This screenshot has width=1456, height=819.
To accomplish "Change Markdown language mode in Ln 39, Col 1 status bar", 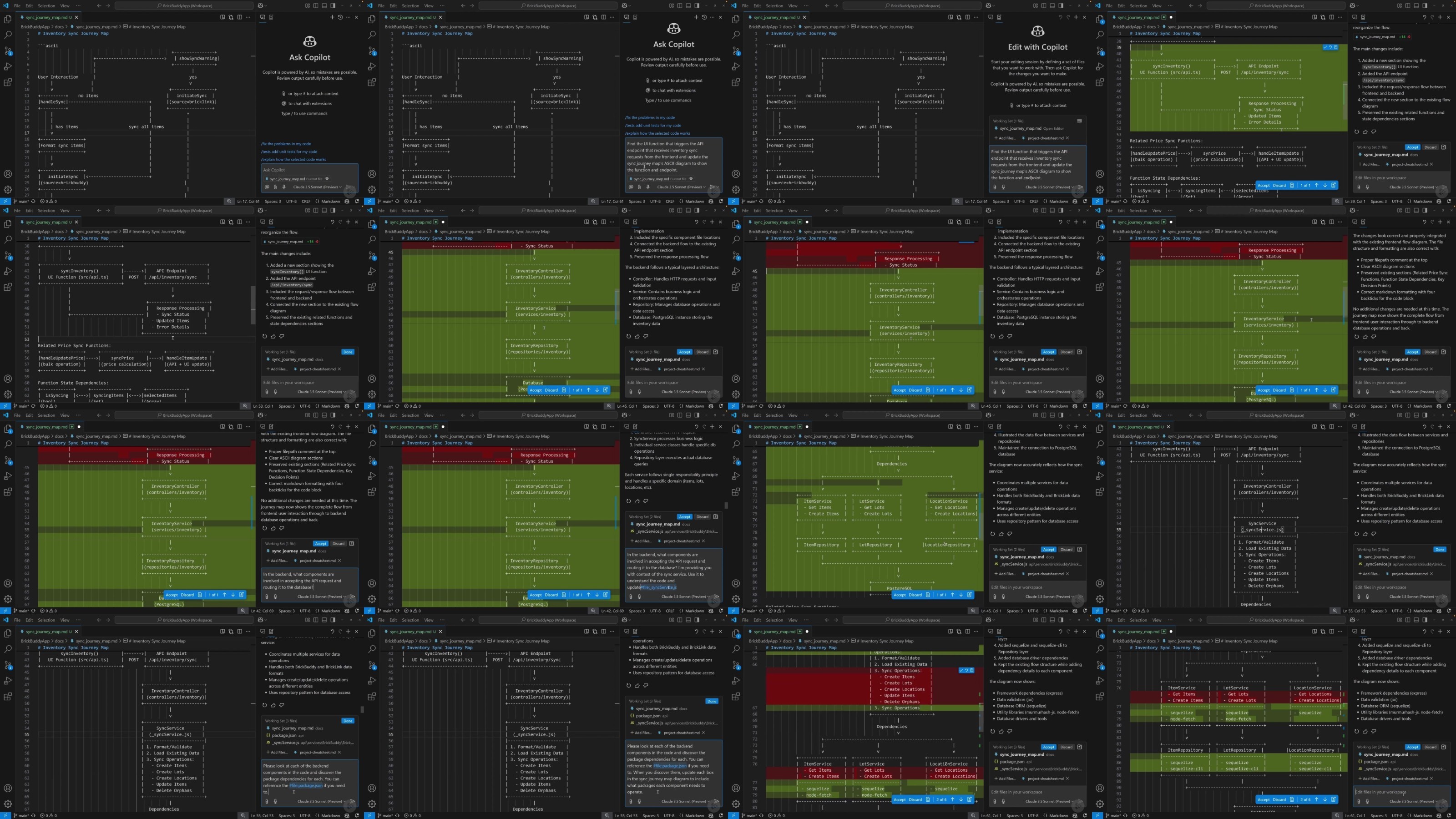I will [1423, 201].
